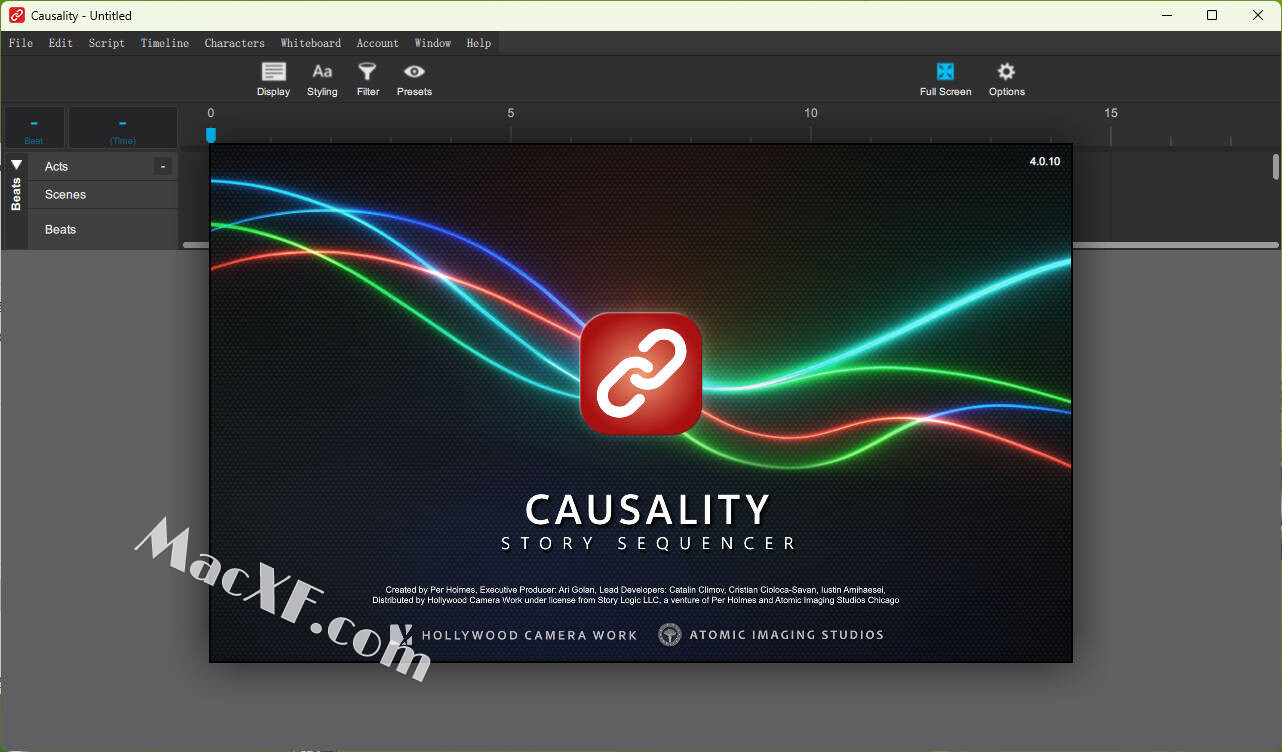Select the Scenes row

pyautogui.click(x=103, y=194)
